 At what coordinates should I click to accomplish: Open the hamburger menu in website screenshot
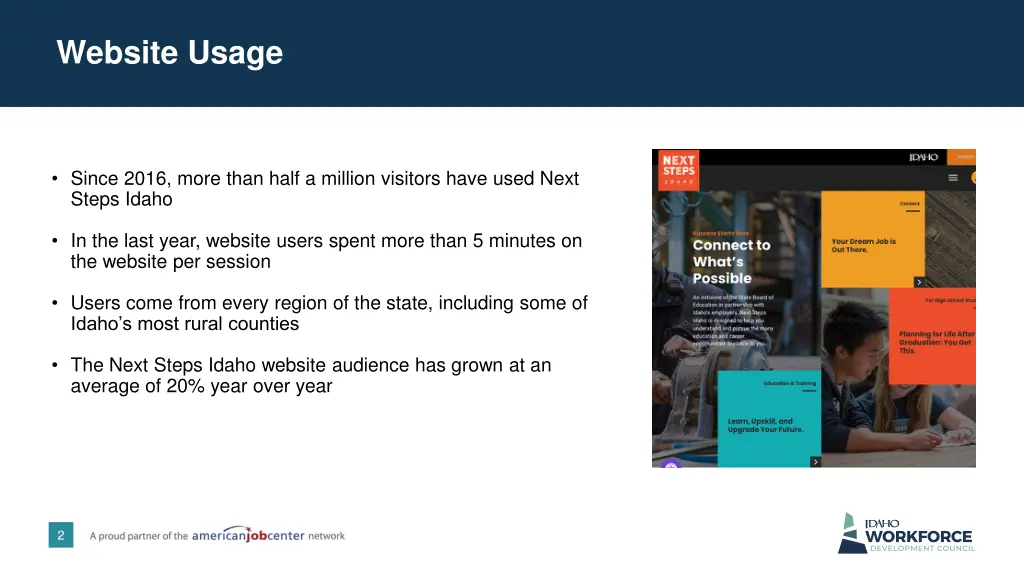[953, 178]
